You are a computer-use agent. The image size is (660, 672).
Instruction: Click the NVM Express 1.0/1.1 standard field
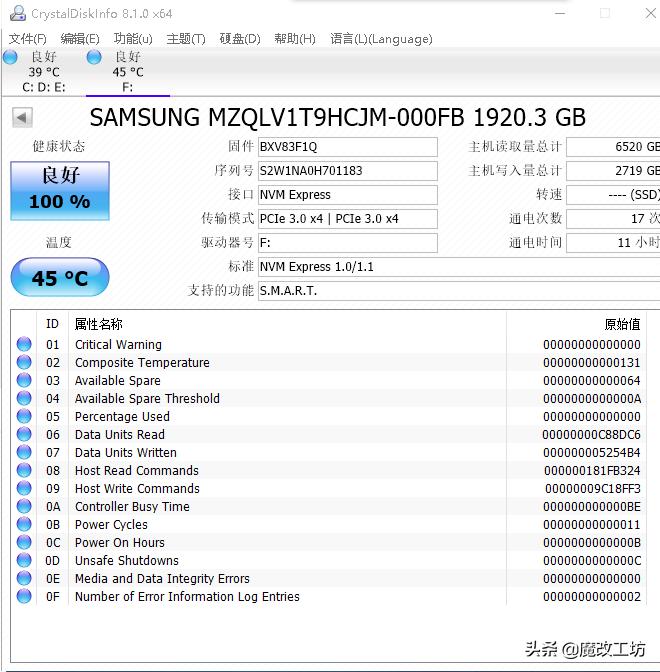(x=459, y=267)
